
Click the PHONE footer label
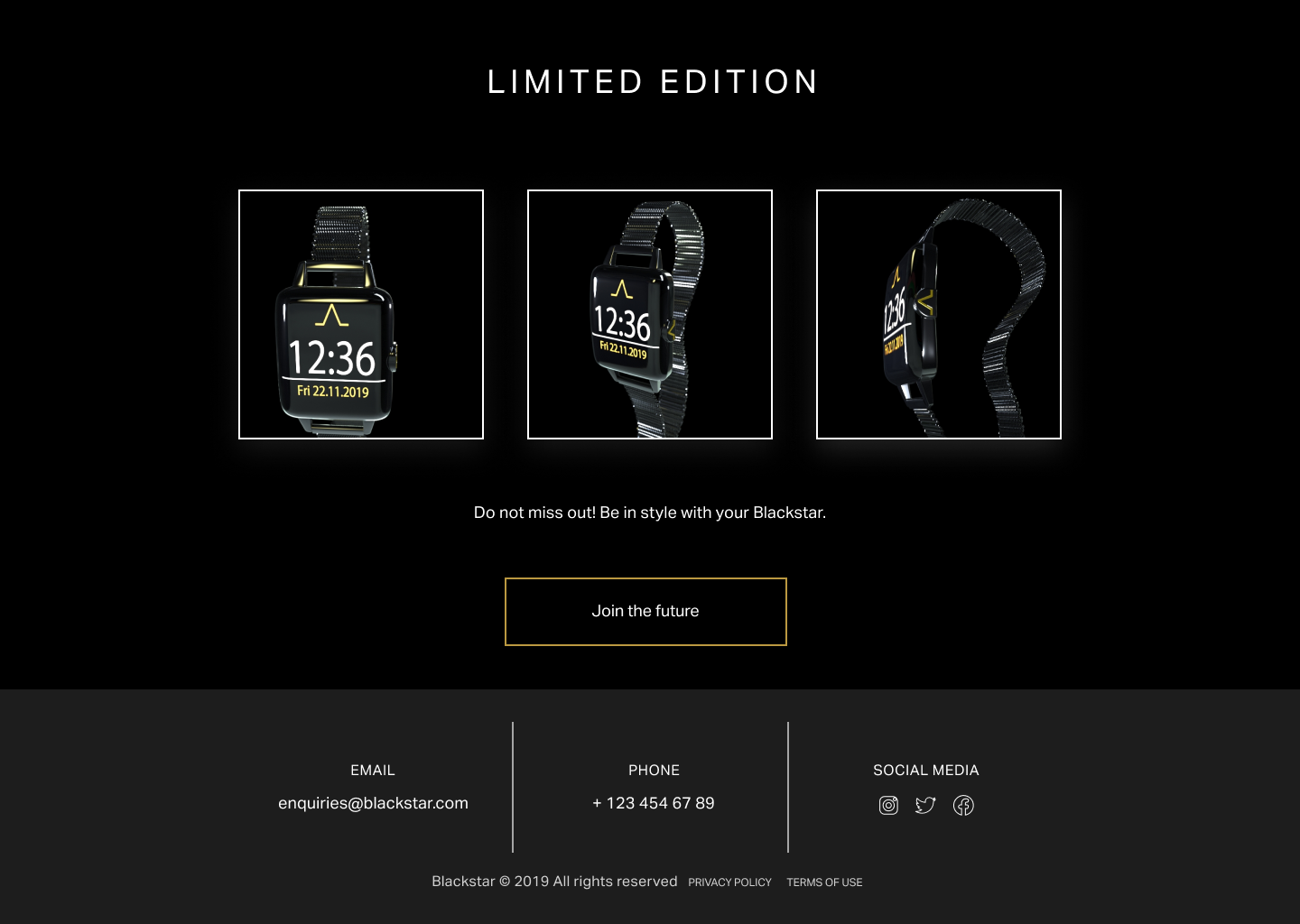pos(654,771)
